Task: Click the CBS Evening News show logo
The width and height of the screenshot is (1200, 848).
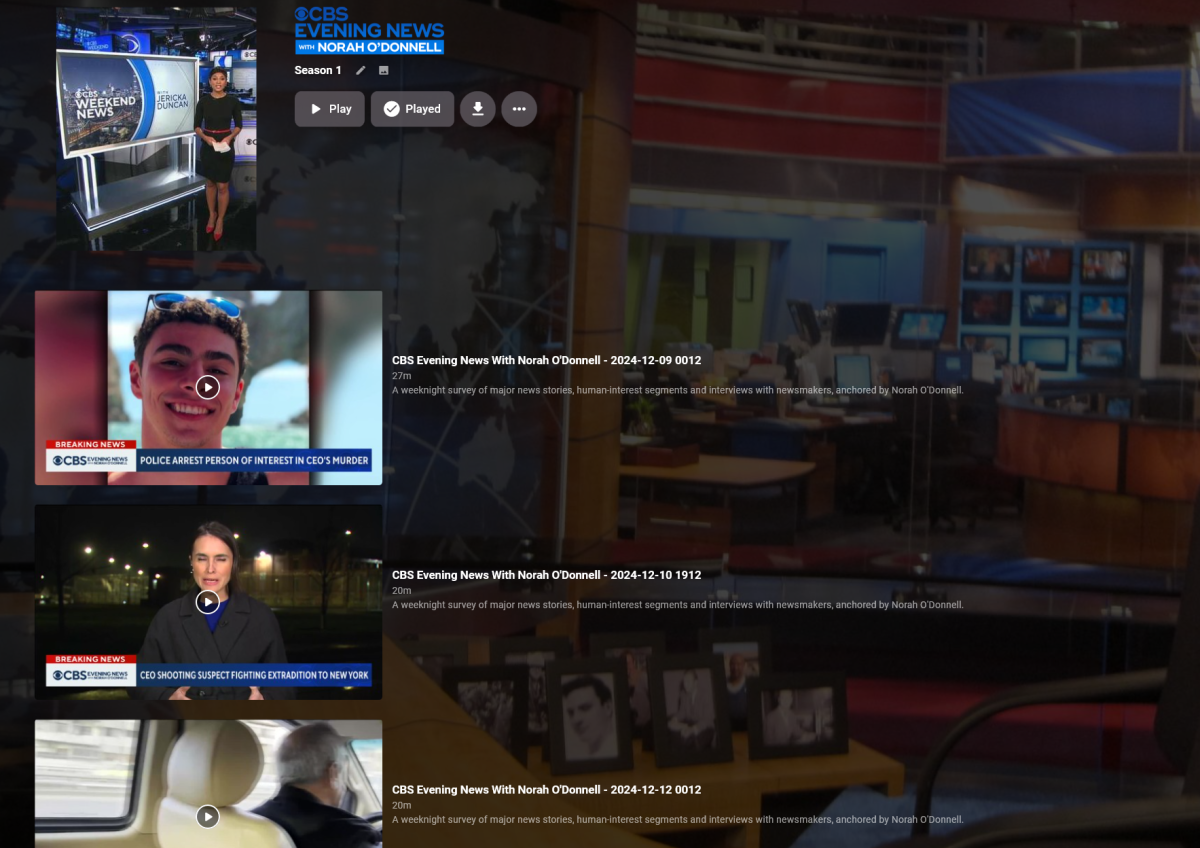Action: (369, 30)
